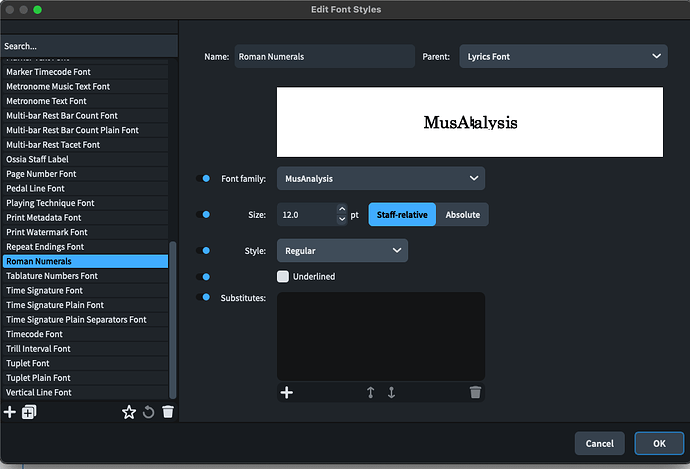Toggle Underlined override switch

(x=203, y=277)
